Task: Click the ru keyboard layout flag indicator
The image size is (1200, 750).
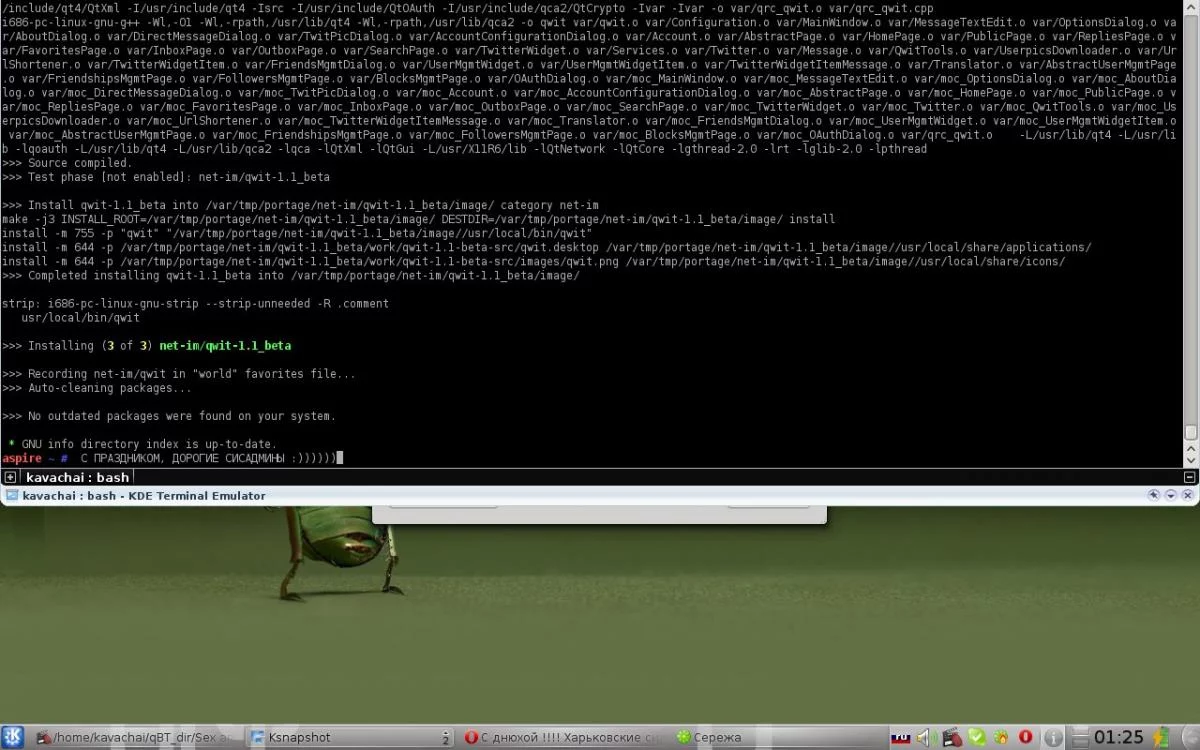Action: [x=900, y=738]
